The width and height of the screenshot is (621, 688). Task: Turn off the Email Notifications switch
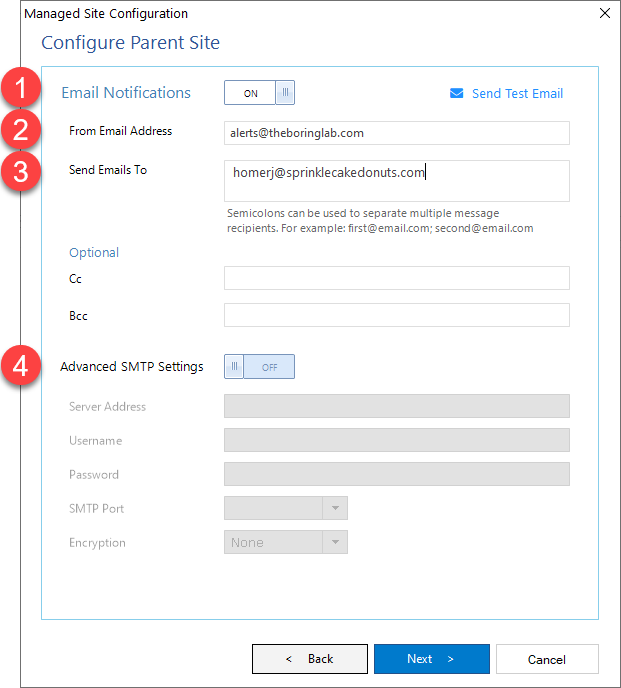tap(259, 93)
